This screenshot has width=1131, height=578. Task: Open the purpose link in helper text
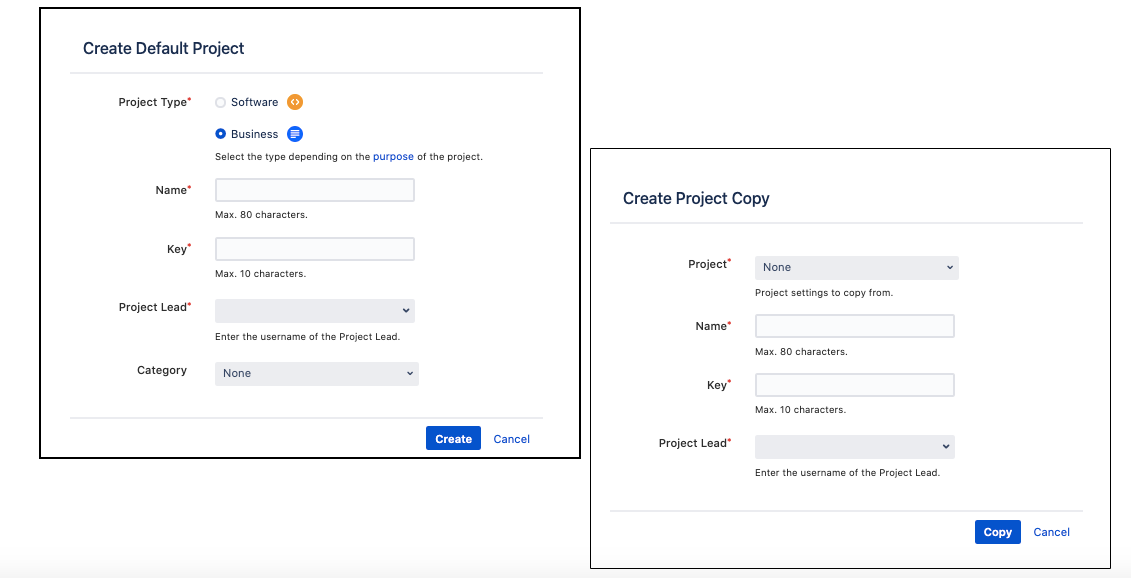tap(393, 157)
